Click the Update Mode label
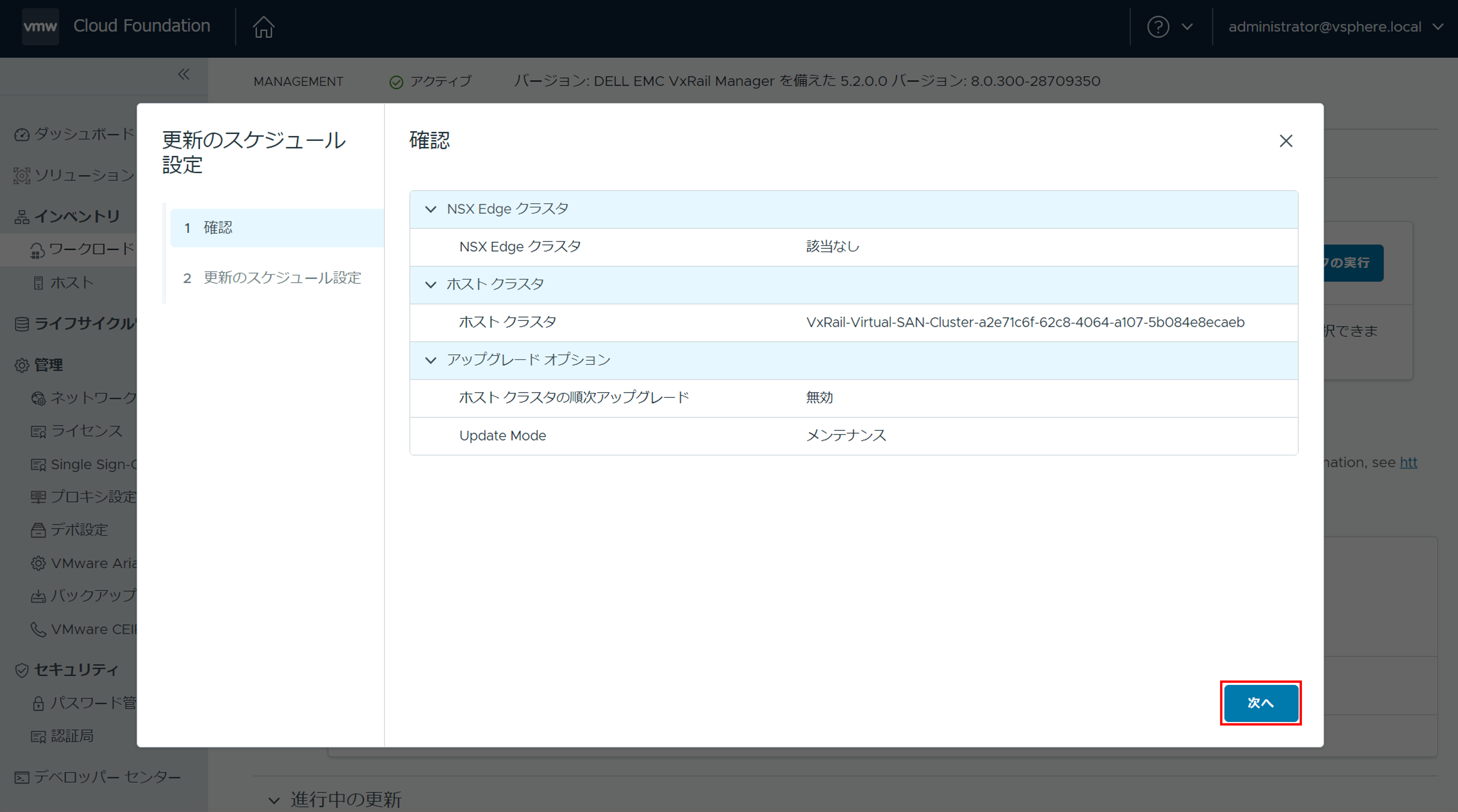This screenshot has height=812, width=1458. 502,436
